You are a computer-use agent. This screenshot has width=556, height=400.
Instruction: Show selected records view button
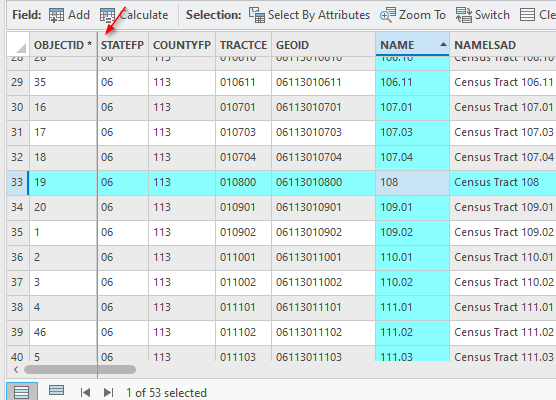click(x=56, y=391)
